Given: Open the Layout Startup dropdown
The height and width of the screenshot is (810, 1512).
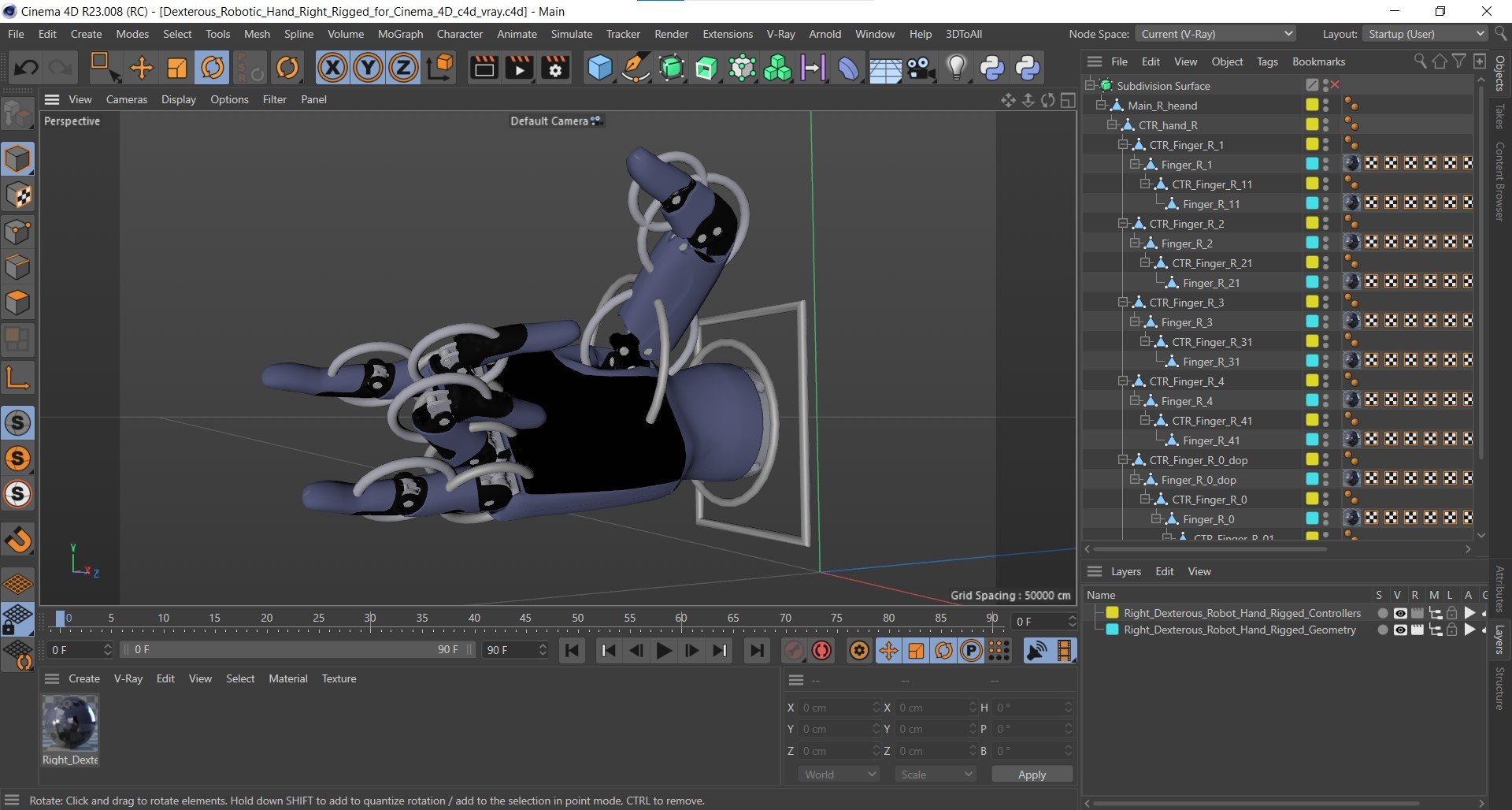Looking at the screenshot, I should pyautogui.click(x=1424, y=34).
